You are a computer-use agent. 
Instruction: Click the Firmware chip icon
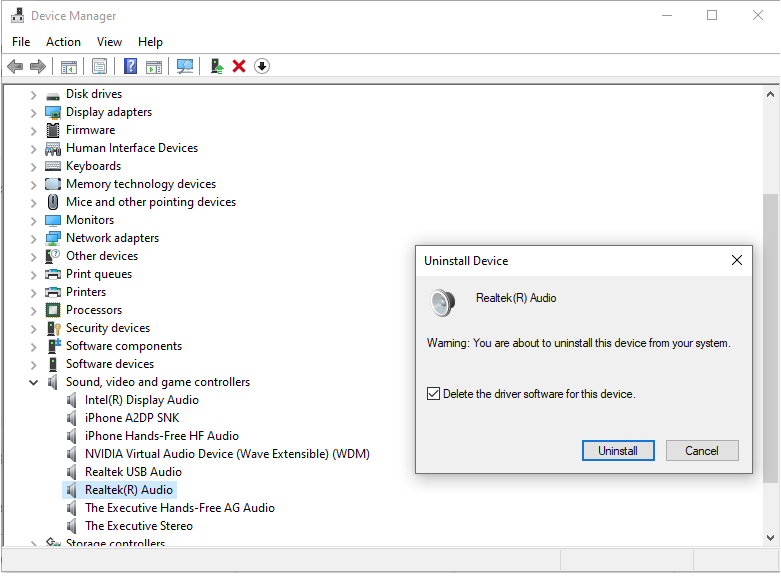(53, 131)
